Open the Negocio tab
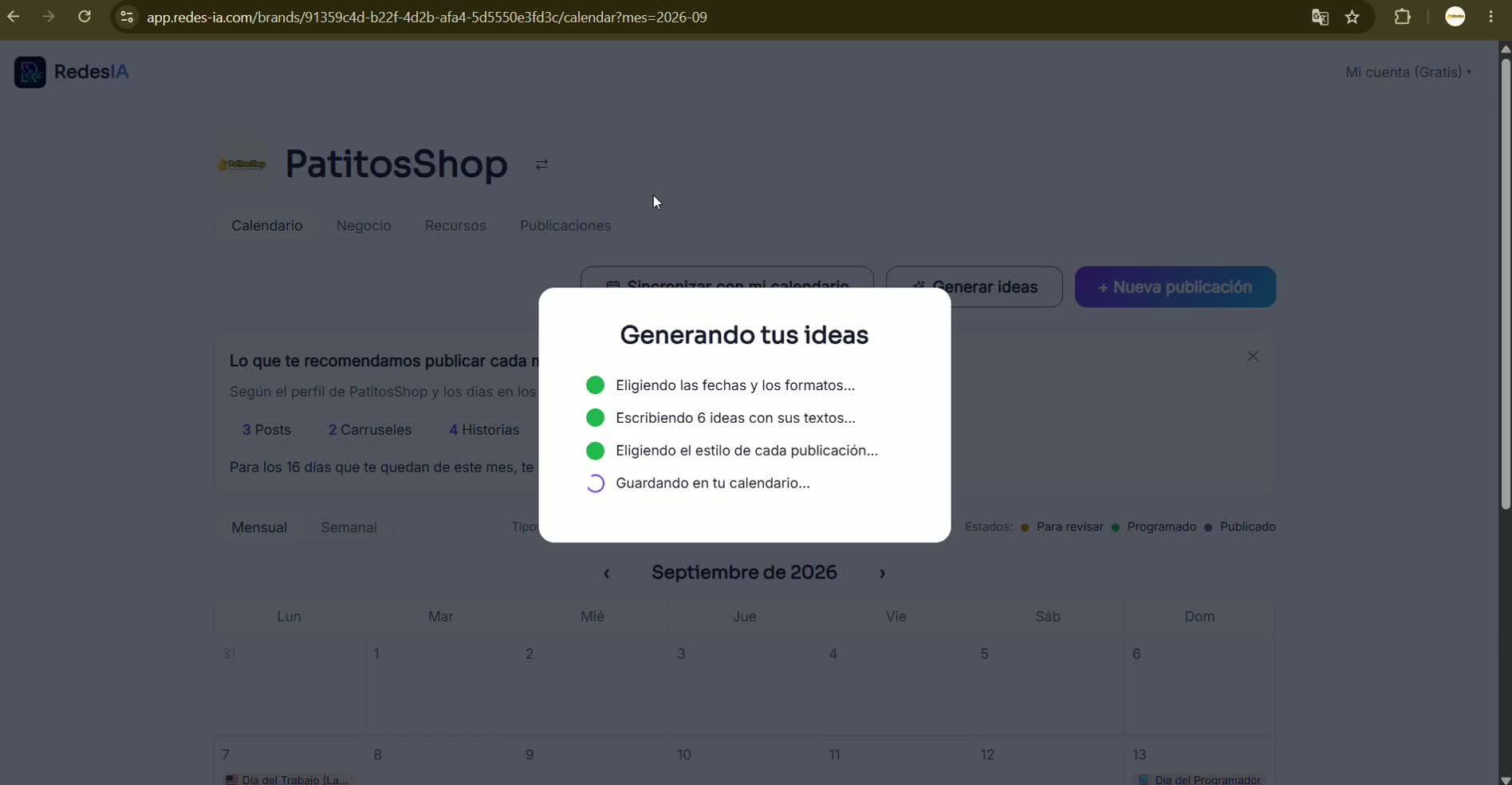Screen dimensions: 1512x785 coord(364,226)
